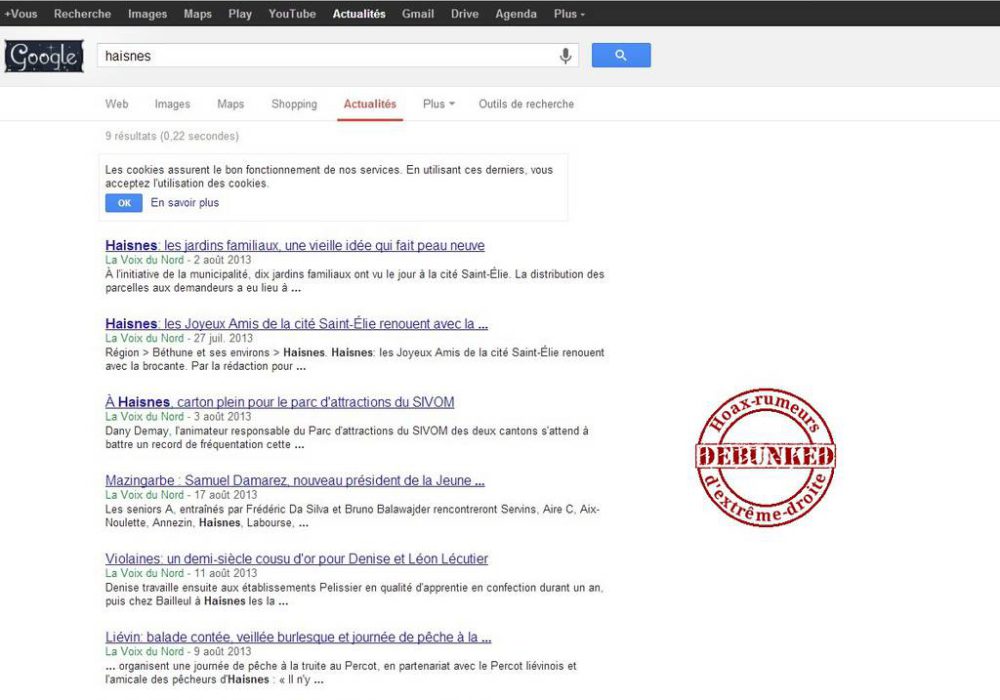Click the 2 août 2013 source line
Image resolution: width=1000 pixels, height=700 pixels.
[x=179, y=259]
